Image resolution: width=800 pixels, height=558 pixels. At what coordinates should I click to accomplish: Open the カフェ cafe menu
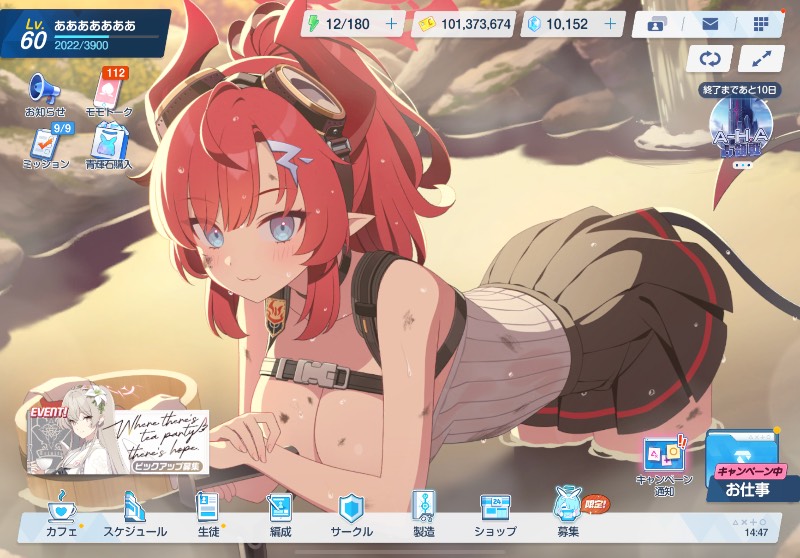(62, 514)
